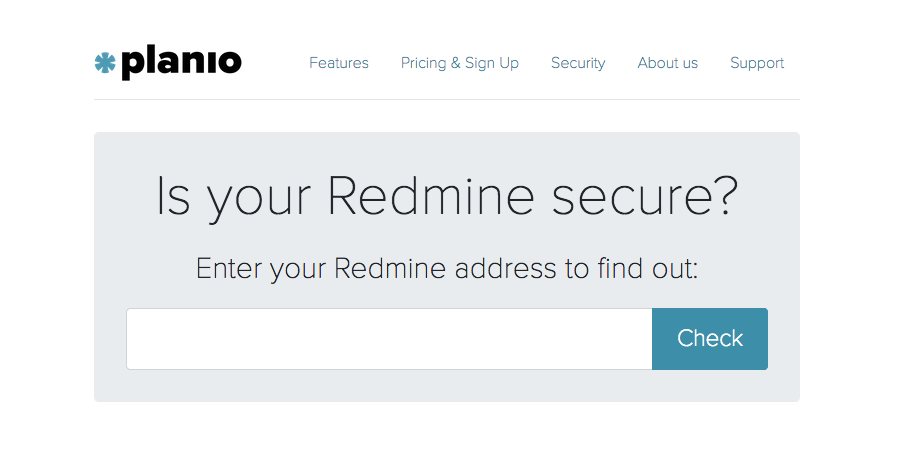The height and width of the screenshot is (450, 900).
Task: Click the blue planio asterisk logo icon
Action: coord(105,63)
